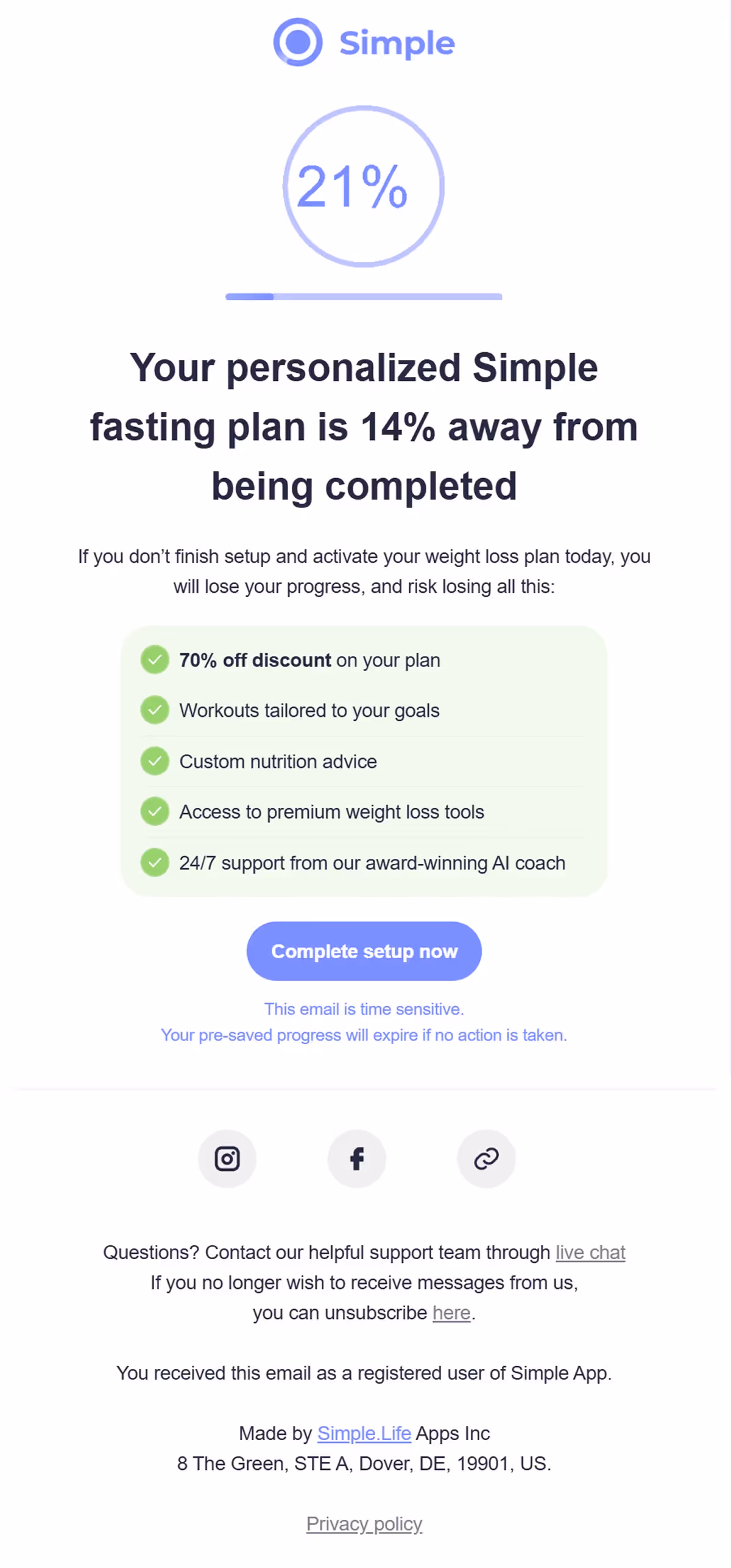This screenshot has width=731, height=1568.
Task: Click 'This email is time sensitive' text
Action: click(364, 1009)
